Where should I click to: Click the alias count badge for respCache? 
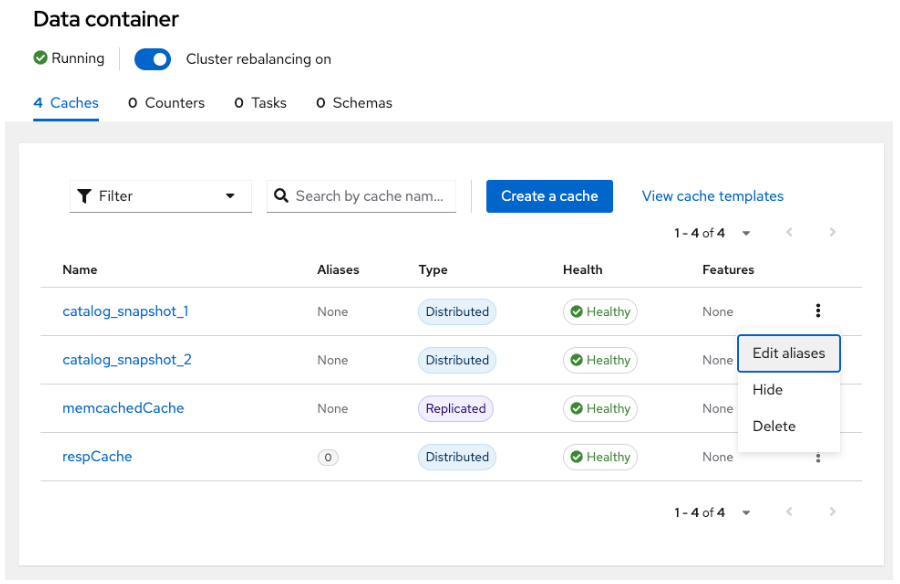pyautogui.click(x=328, y=458)
